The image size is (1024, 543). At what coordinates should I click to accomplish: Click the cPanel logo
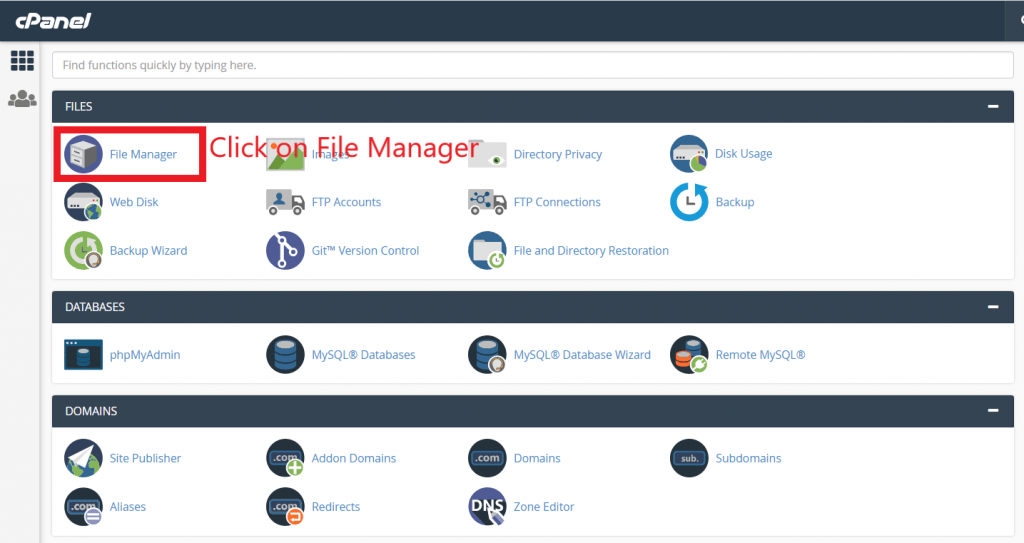(54, 22)
